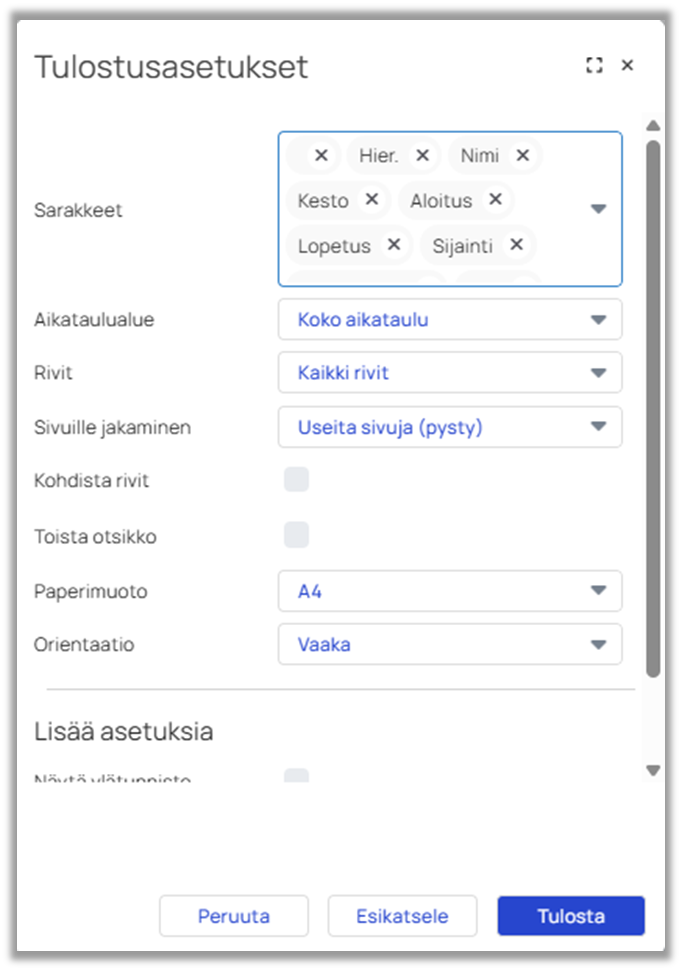Remove the Nimi column chip
Image resolution: width=682 pixels, height=971 pixels.
tap(523, 155)
